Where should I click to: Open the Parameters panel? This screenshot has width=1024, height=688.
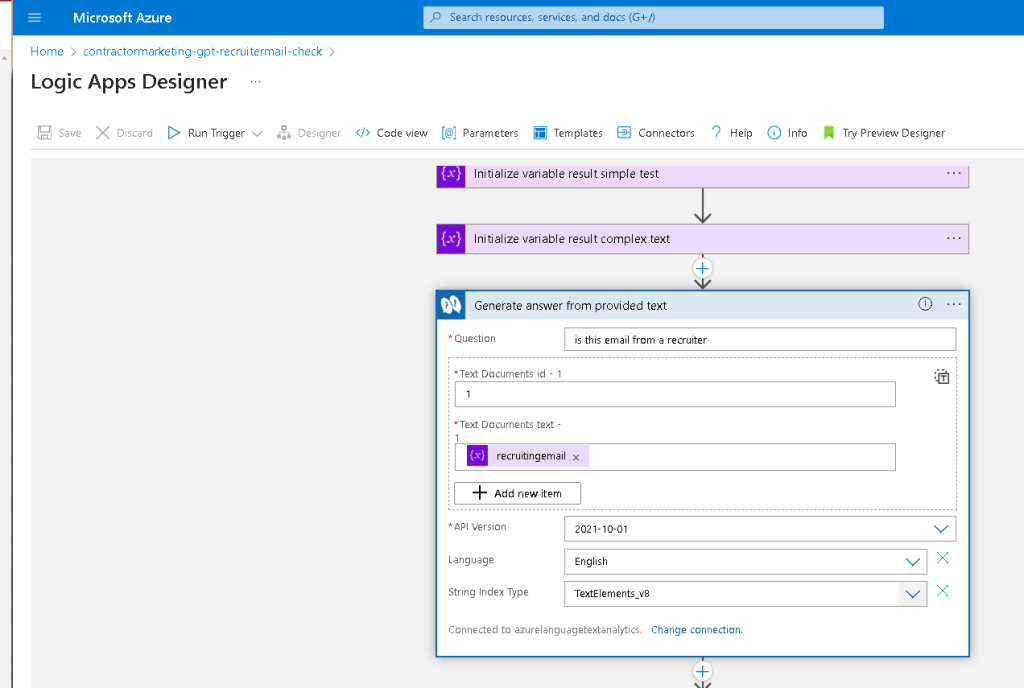pos(480,133)
